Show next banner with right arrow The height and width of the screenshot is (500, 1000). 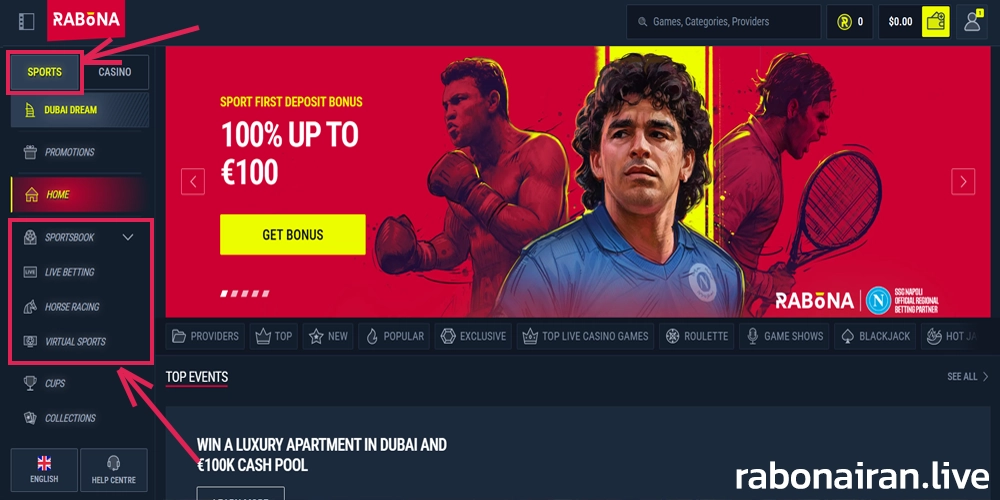coord(963,181)
